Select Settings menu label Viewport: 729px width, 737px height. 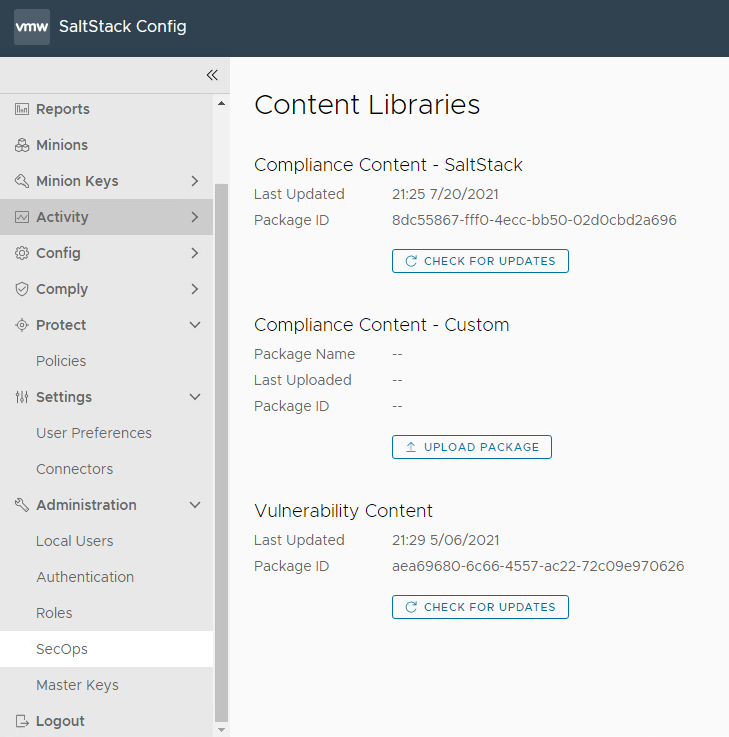click(x=64, y=397)
